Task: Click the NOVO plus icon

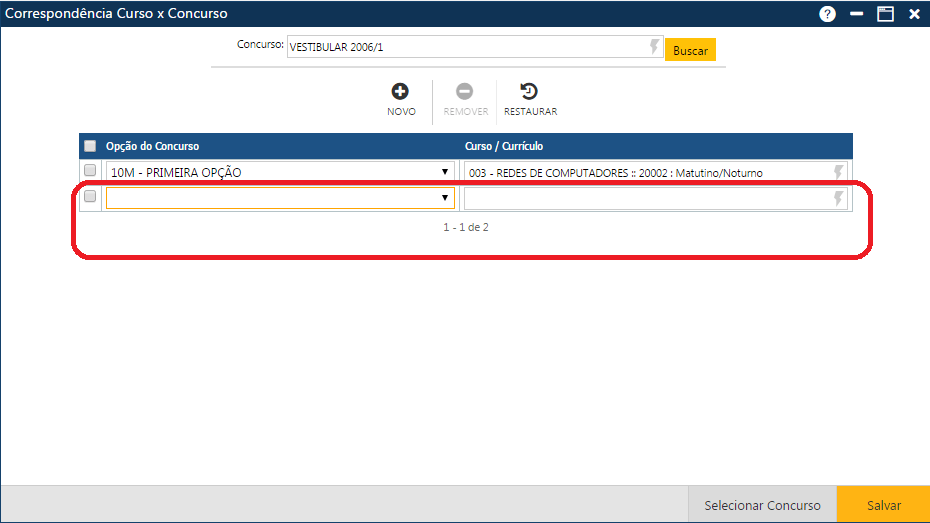Action: [x=400, y=92]
